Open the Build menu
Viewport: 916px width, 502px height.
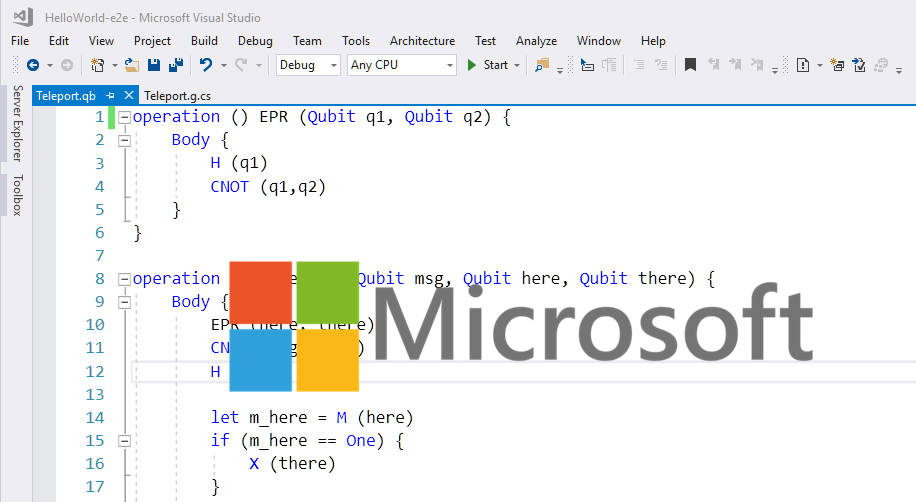tap(204, 41)
